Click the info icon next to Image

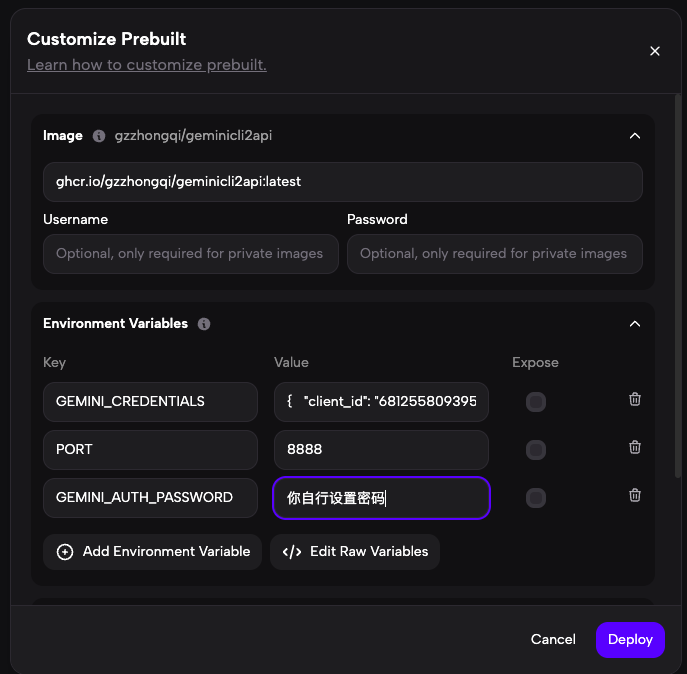click(99, 136)
